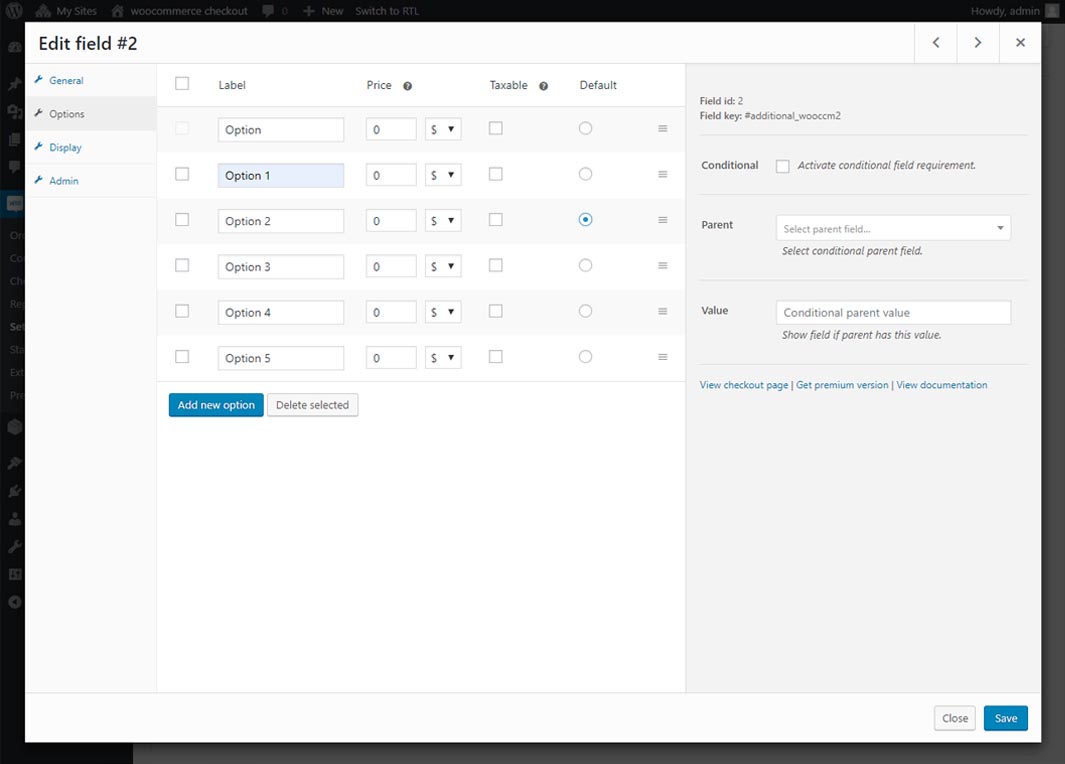Click drag handle for Option 4 row

click(x=662, y=311)
